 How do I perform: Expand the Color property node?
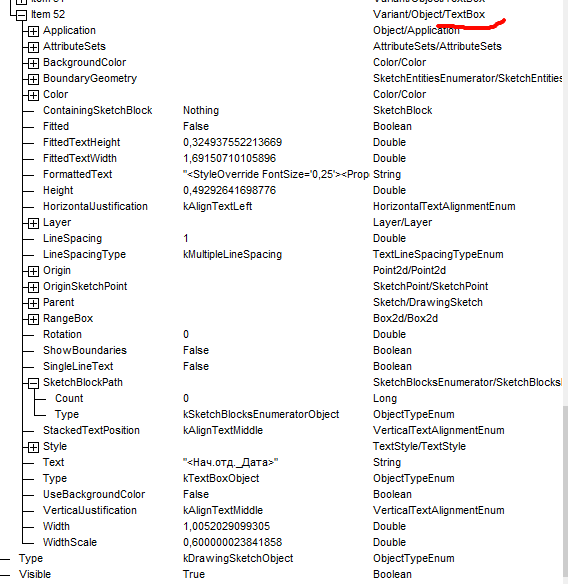point(33,95)
